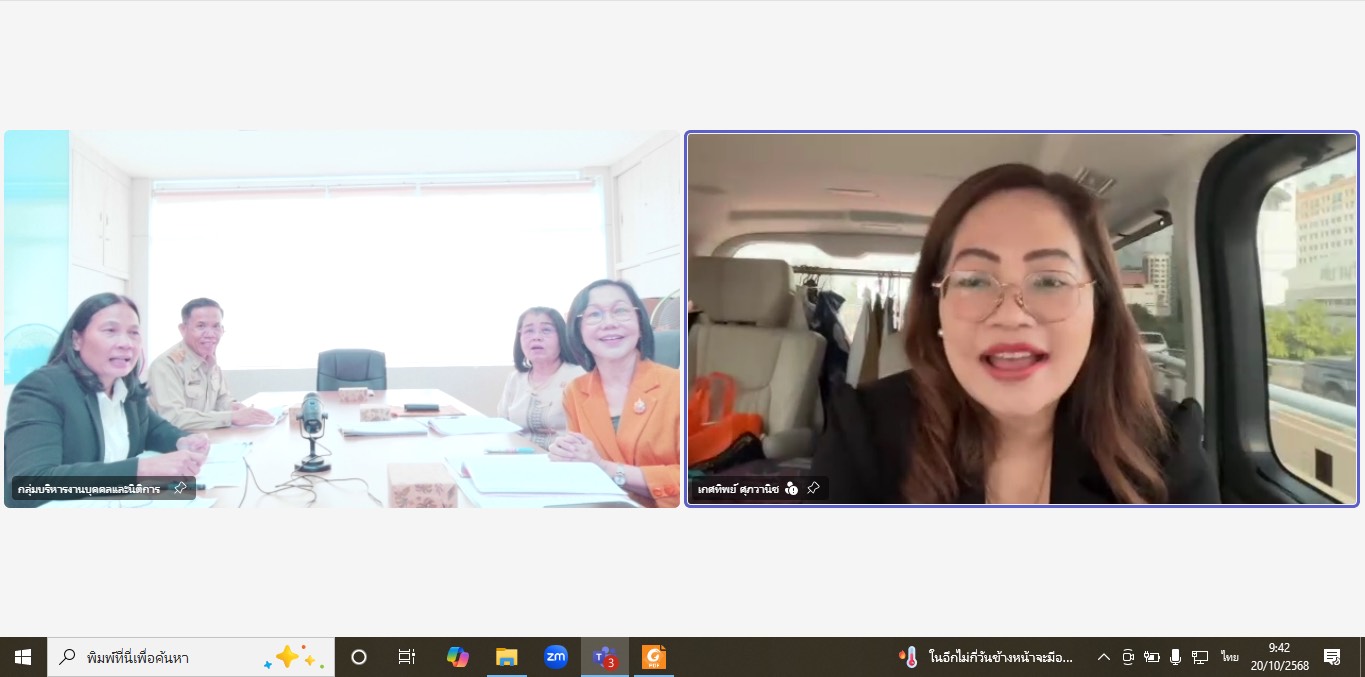Click the status icon beside the right participant's name
Viewport: 1365px width, 677px height.
[x=792, y=489]
